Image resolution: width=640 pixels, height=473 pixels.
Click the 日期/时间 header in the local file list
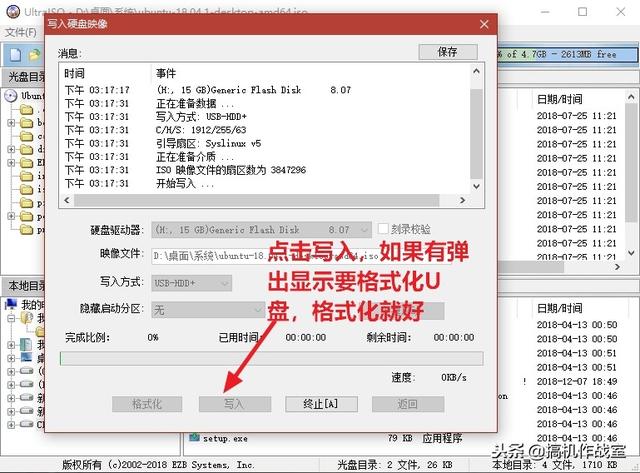tap(560, 308)
